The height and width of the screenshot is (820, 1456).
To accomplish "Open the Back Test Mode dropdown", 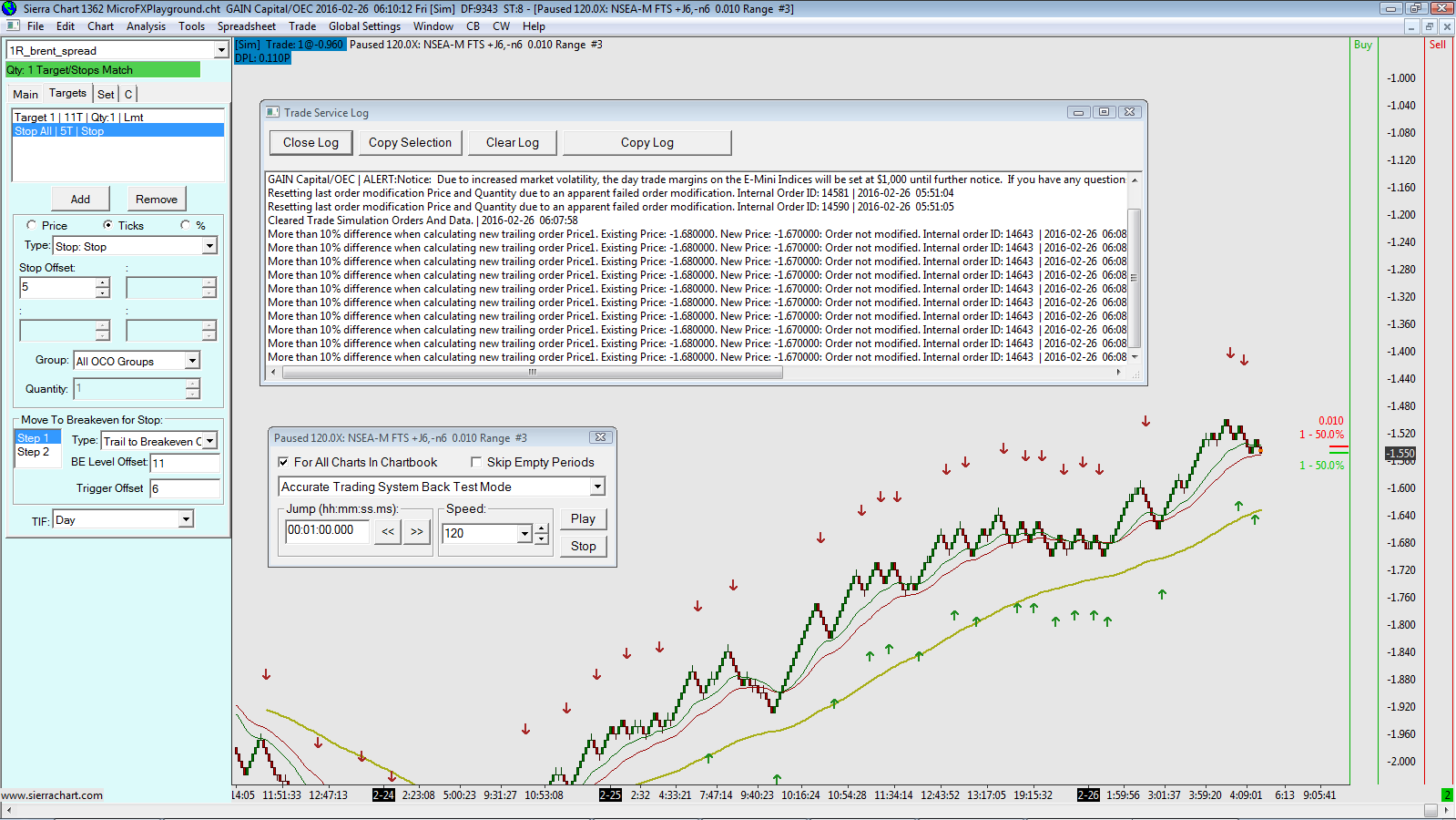I will coord(597,487).
